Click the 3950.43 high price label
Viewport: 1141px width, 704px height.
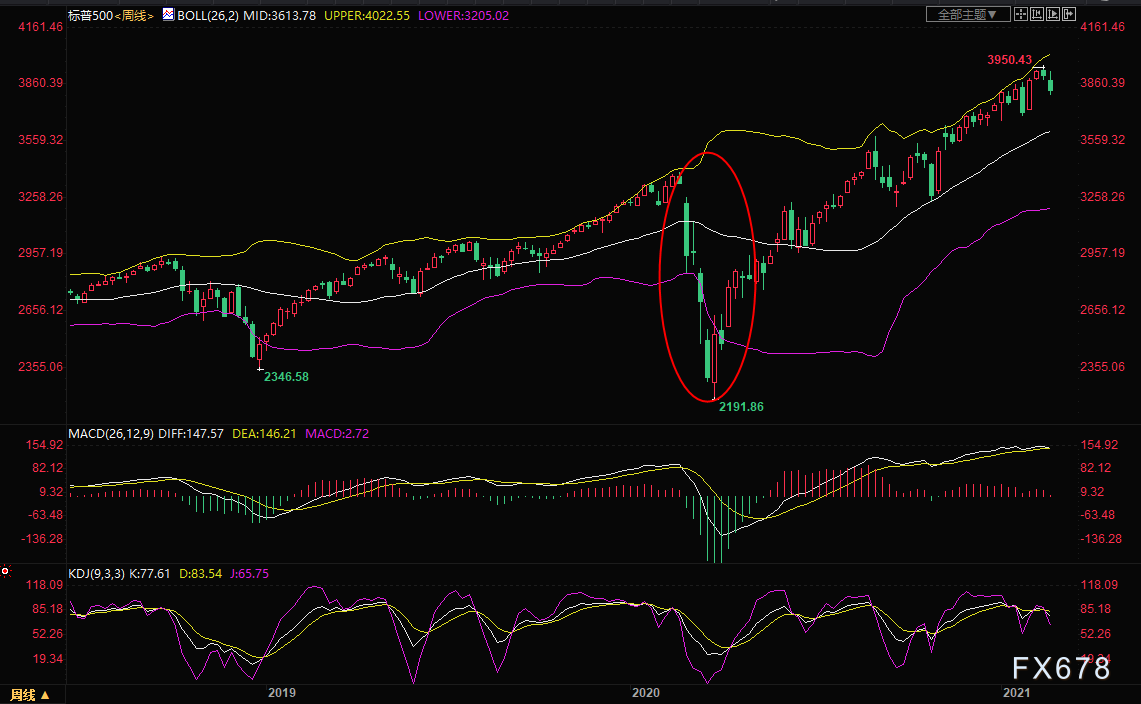(1009, 60)
